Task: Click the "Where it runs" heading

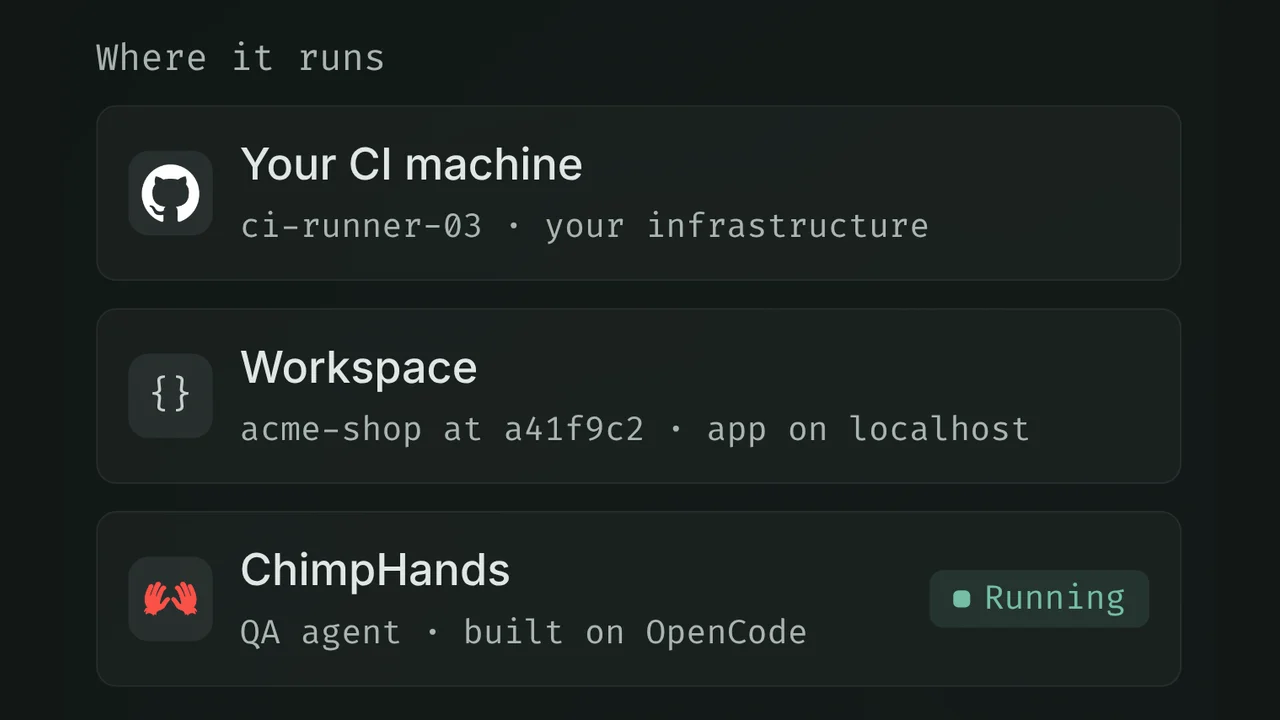Action: tap(240, 57)
